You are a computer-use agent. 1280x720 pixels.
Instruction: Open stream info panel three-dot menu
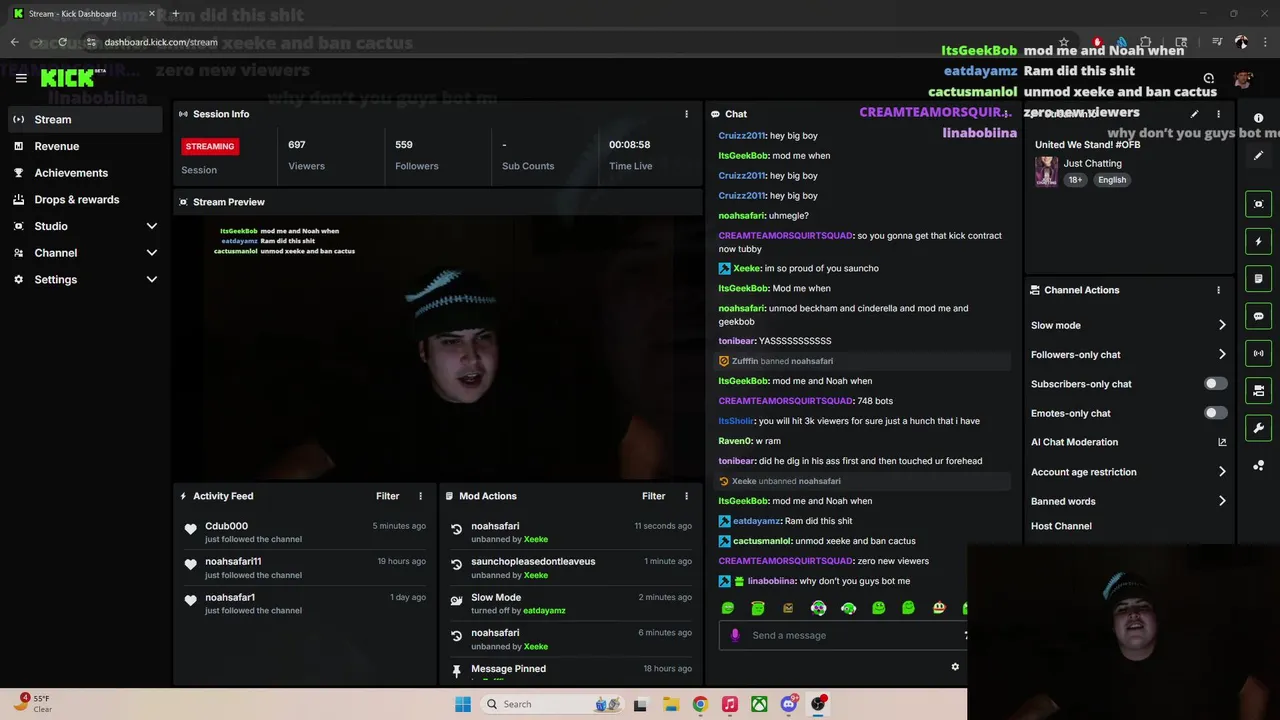point(1218,114)
